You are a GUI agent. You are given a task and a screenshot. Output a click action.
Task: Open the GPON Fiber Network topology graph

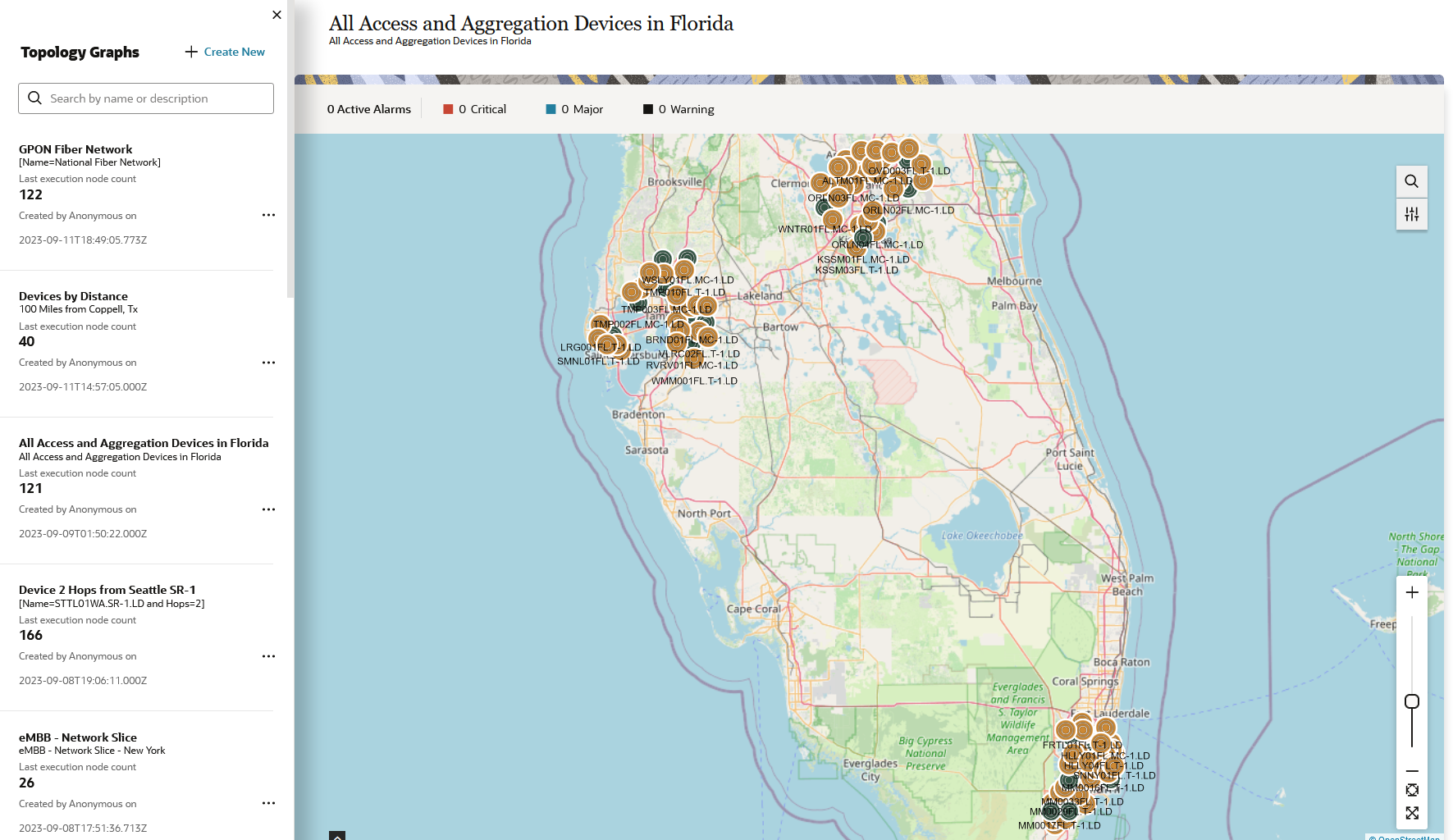(x=75, y=148)
